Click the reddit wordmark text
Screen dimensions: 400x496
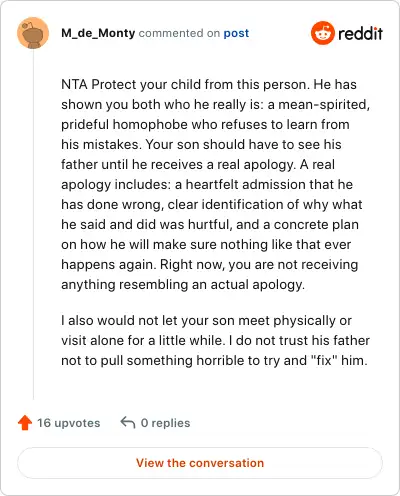click(360, 34)
